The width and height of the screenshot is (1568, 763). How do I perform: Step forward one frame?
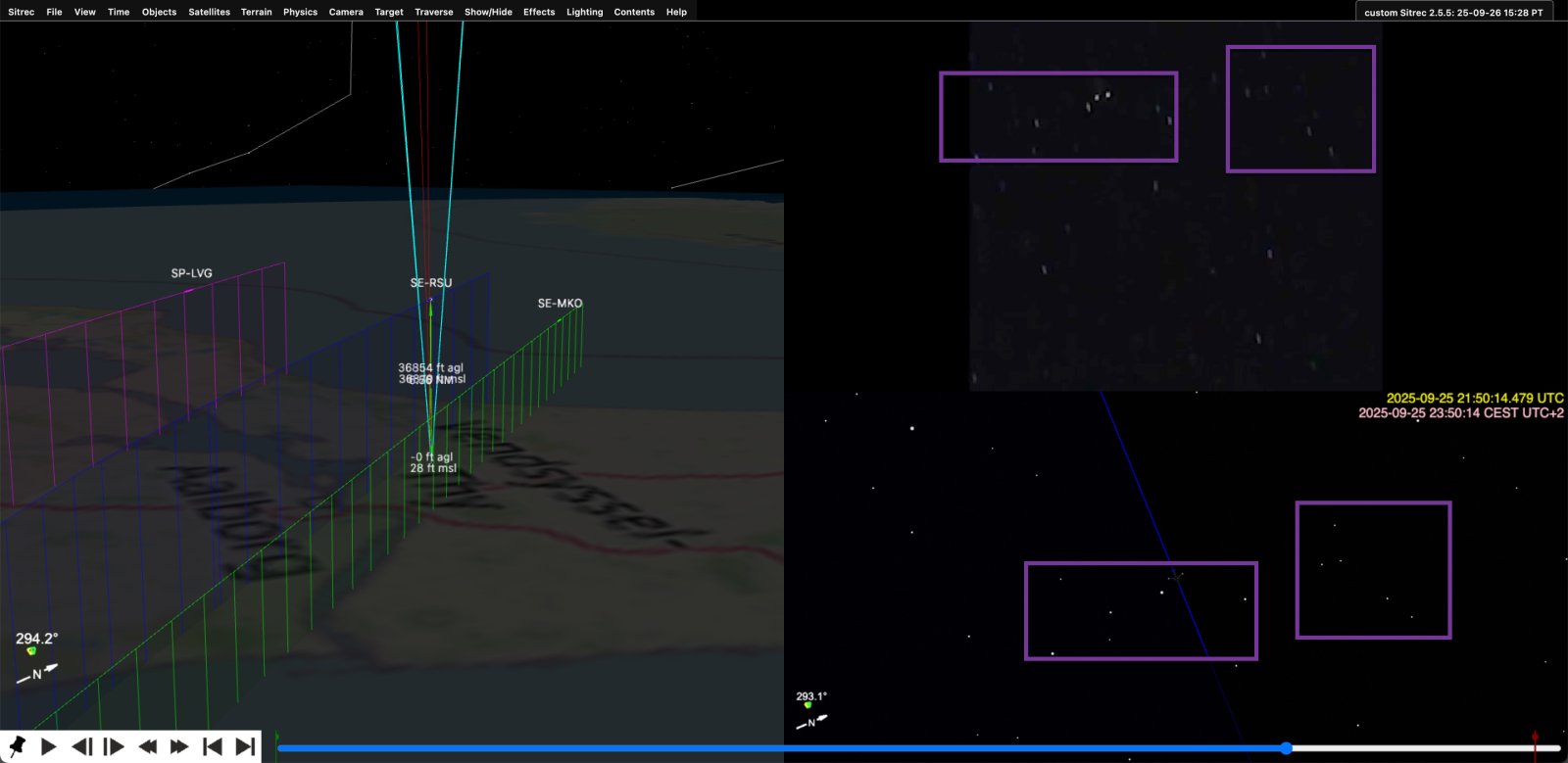114,746
